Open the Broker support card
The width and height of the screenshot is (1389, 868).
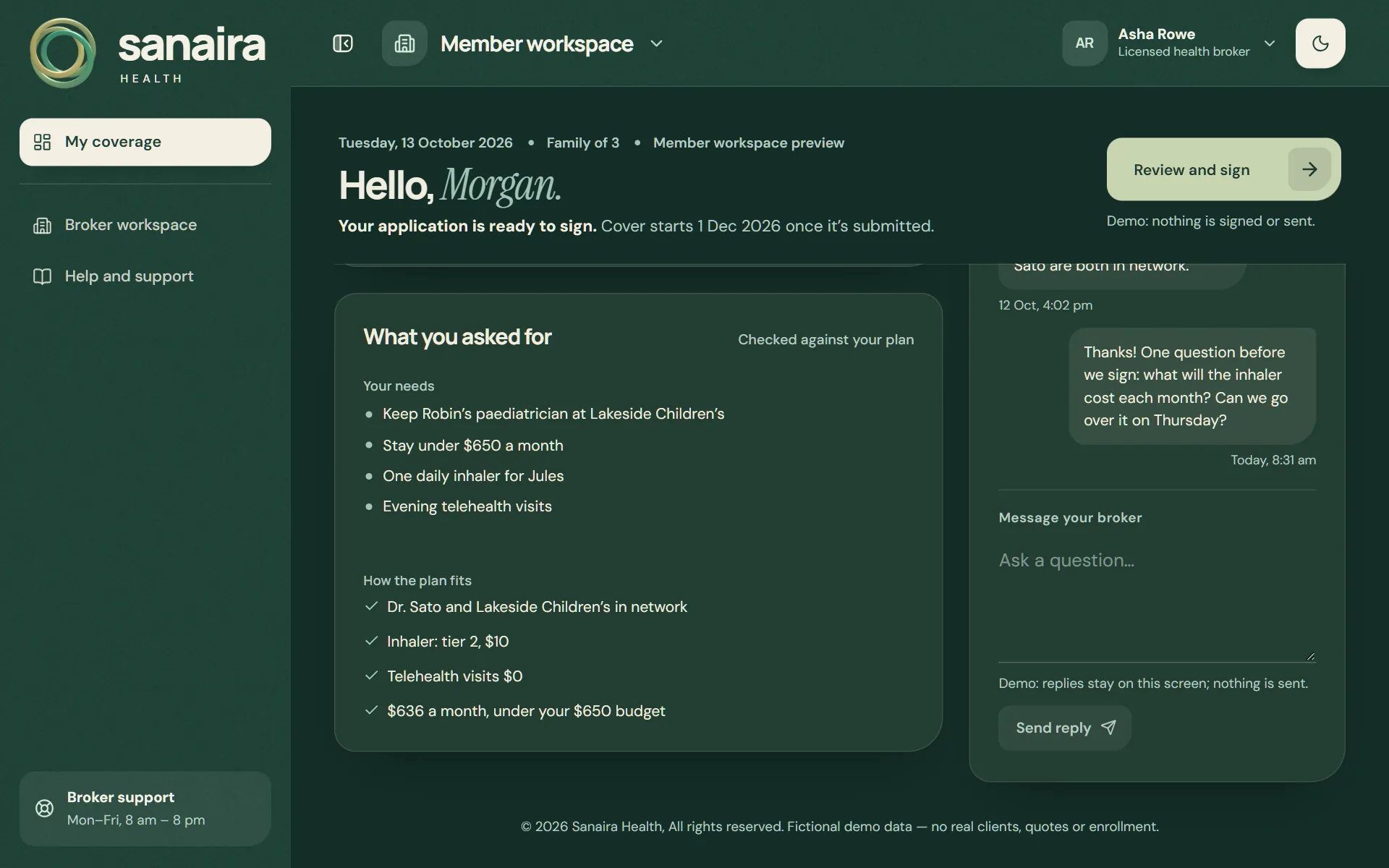click(x=145, y=809)
